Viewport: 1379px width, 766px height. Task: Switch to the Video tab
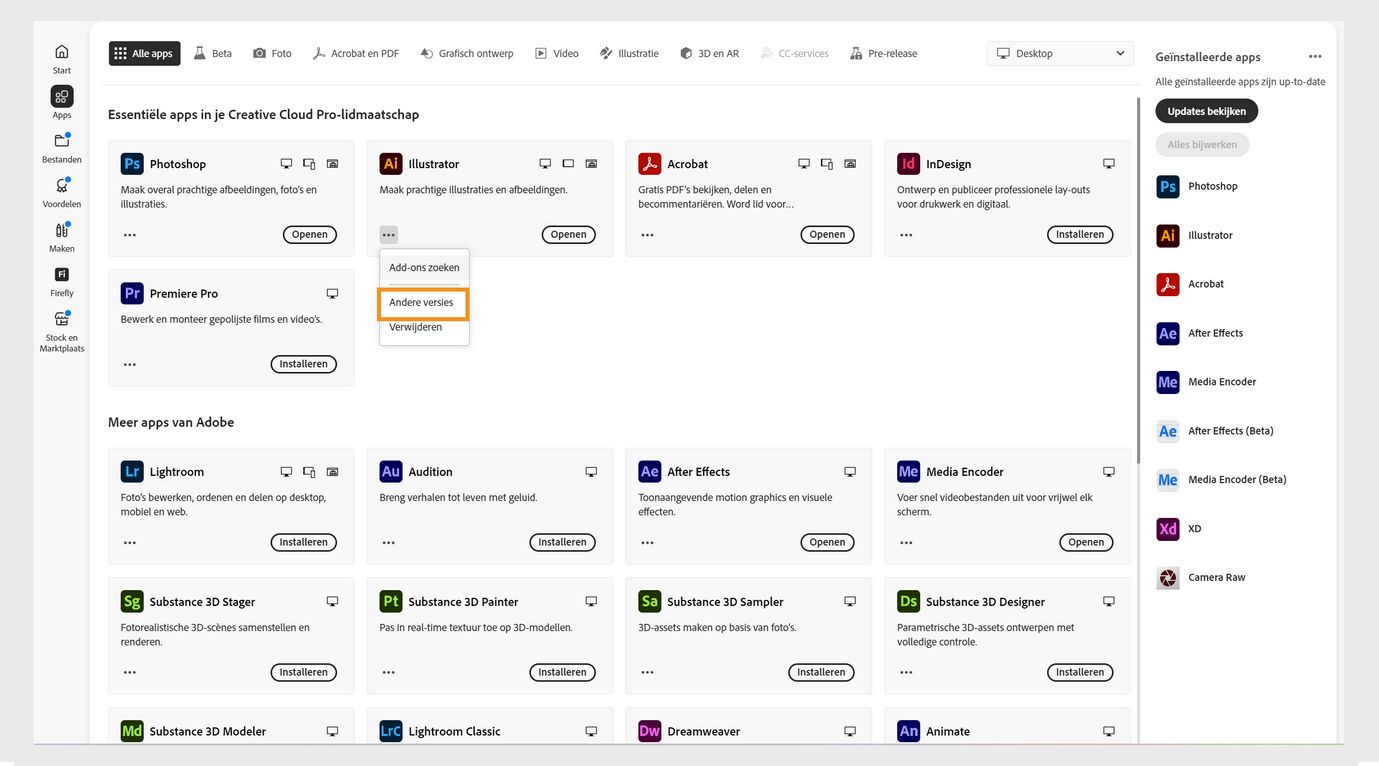556,53
